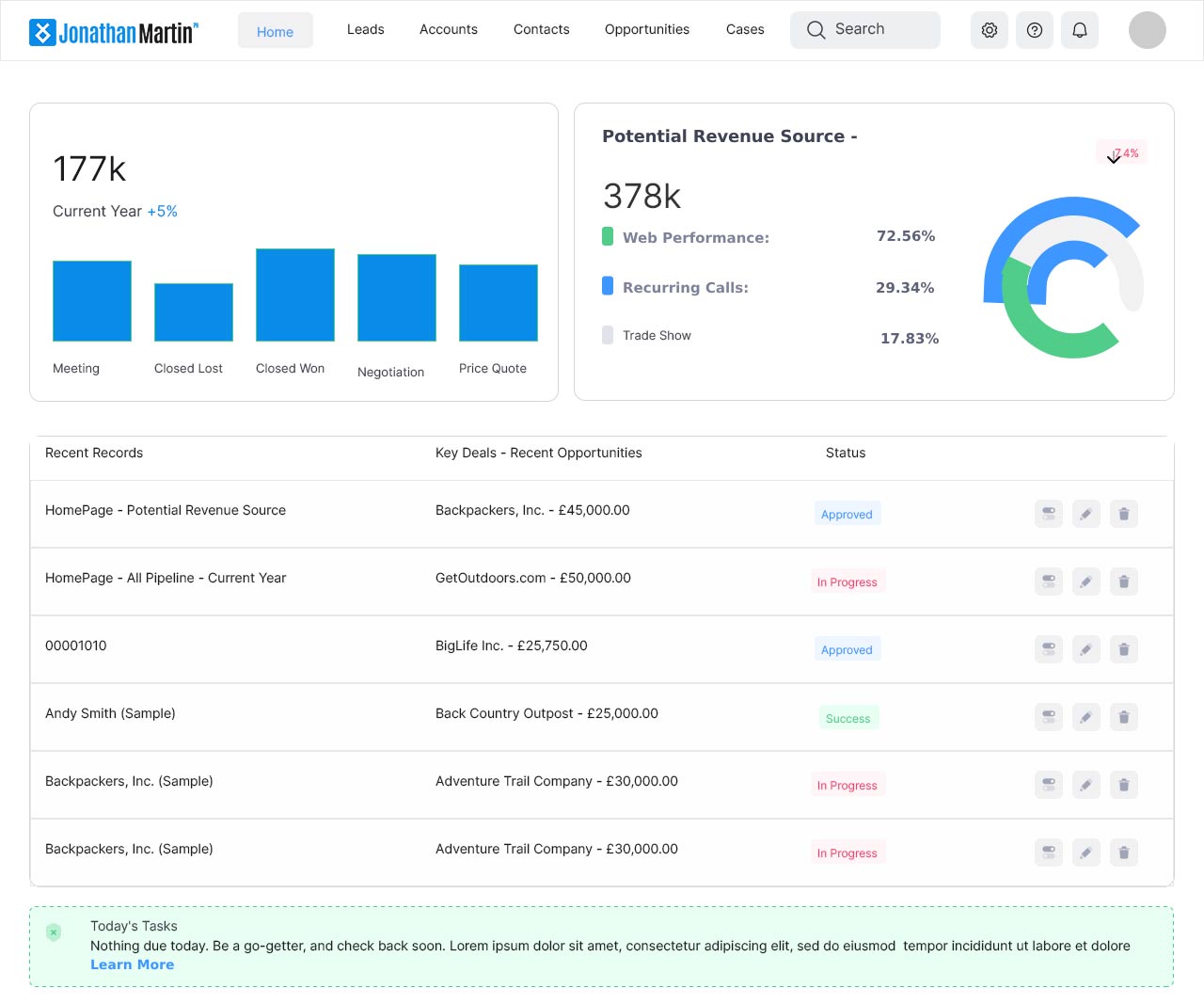This screenshot has width=1204, height=1004.
Task: Click the Learn More link
Action: coord(132,964)
